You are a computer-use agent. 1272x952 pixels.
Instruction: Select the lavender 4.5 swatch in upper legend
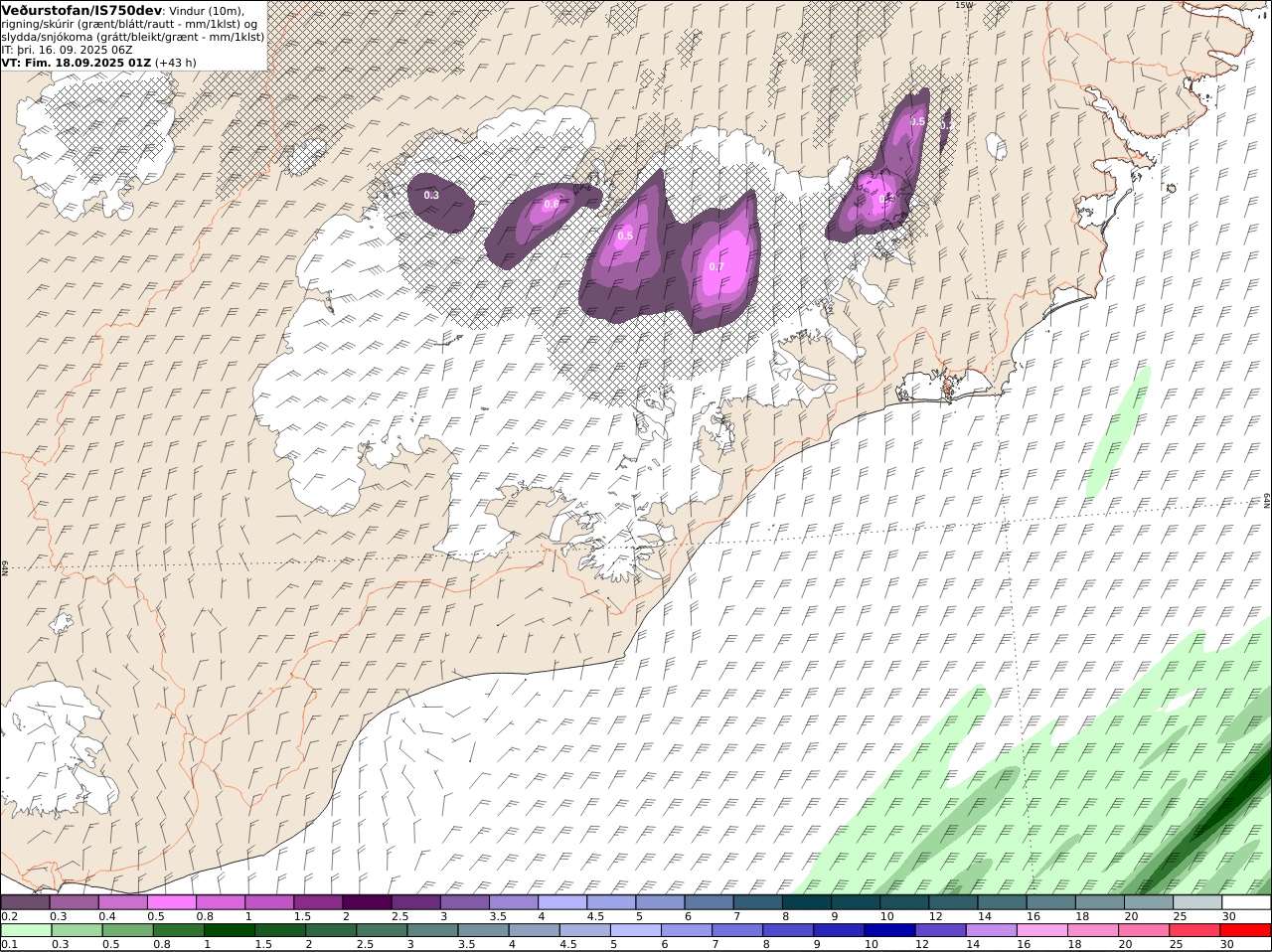[611, 902]
